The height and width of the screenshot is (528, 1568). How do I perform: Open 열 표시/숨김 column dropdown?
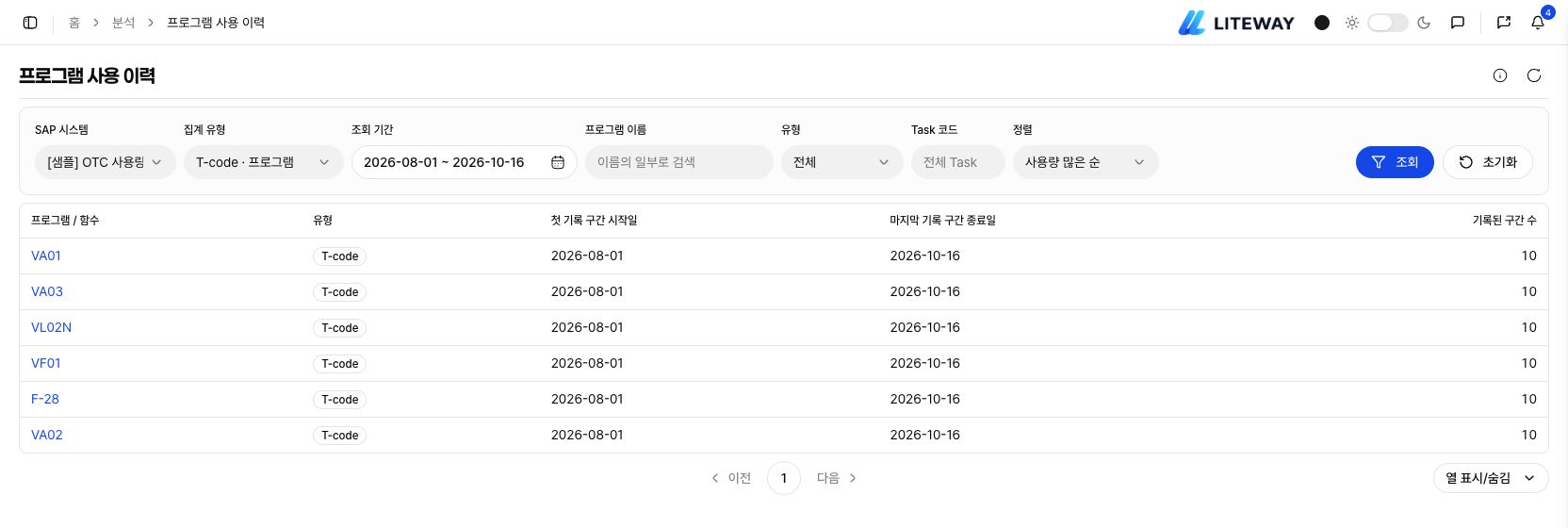pos(1491,478)
